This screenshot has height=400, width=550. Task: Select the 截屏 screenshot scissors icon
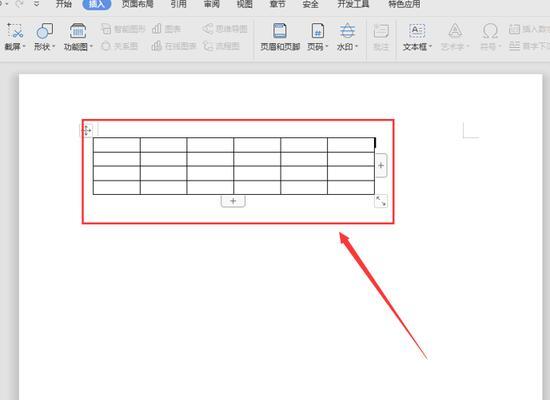15,31
